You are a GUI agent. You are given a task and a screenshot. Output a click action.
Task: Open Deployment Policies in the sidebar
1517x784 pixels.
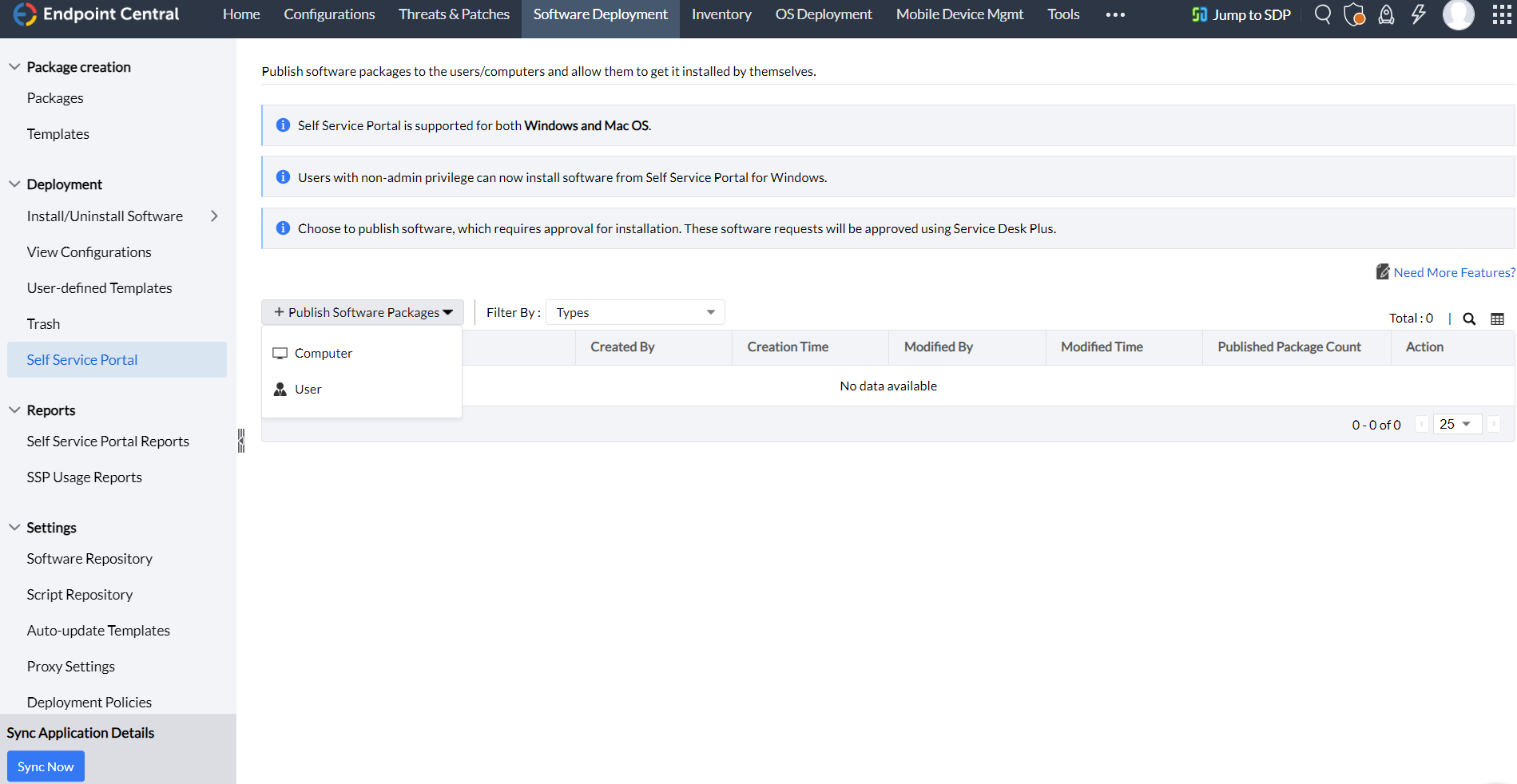[x=89, y=703]
